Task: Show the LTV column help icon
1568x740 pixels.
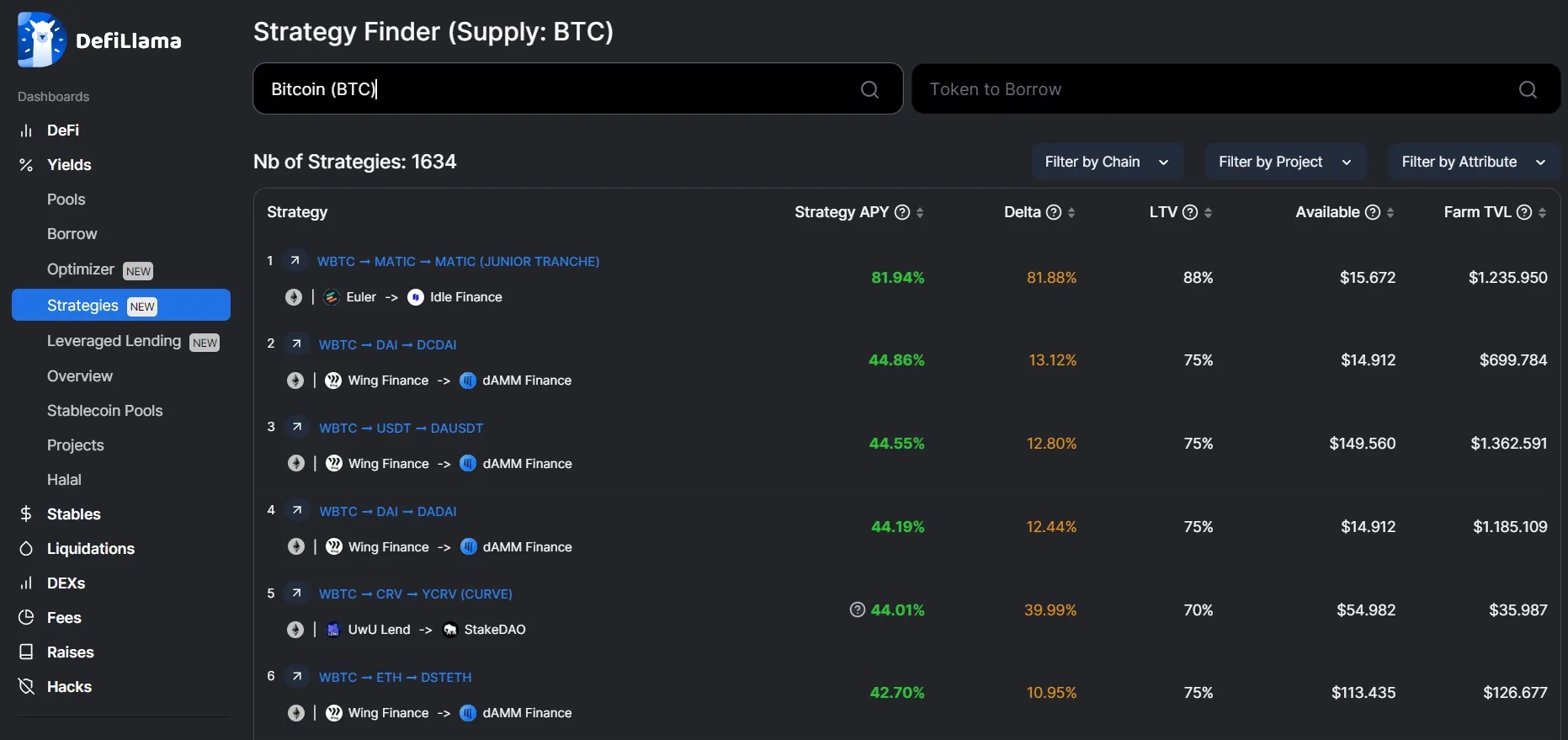Action: pos(1190,212)
